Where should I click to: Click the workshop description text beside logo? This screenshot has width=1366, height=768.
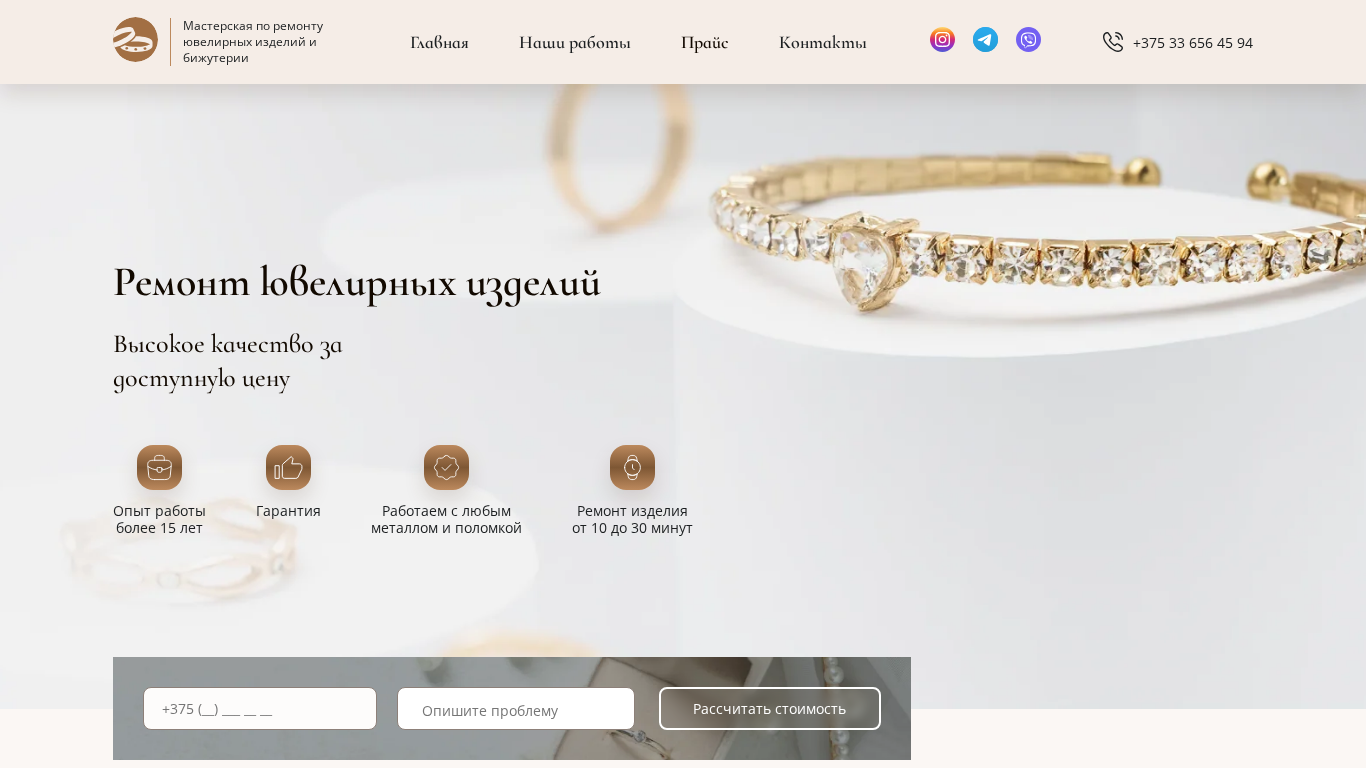[253, 42]
